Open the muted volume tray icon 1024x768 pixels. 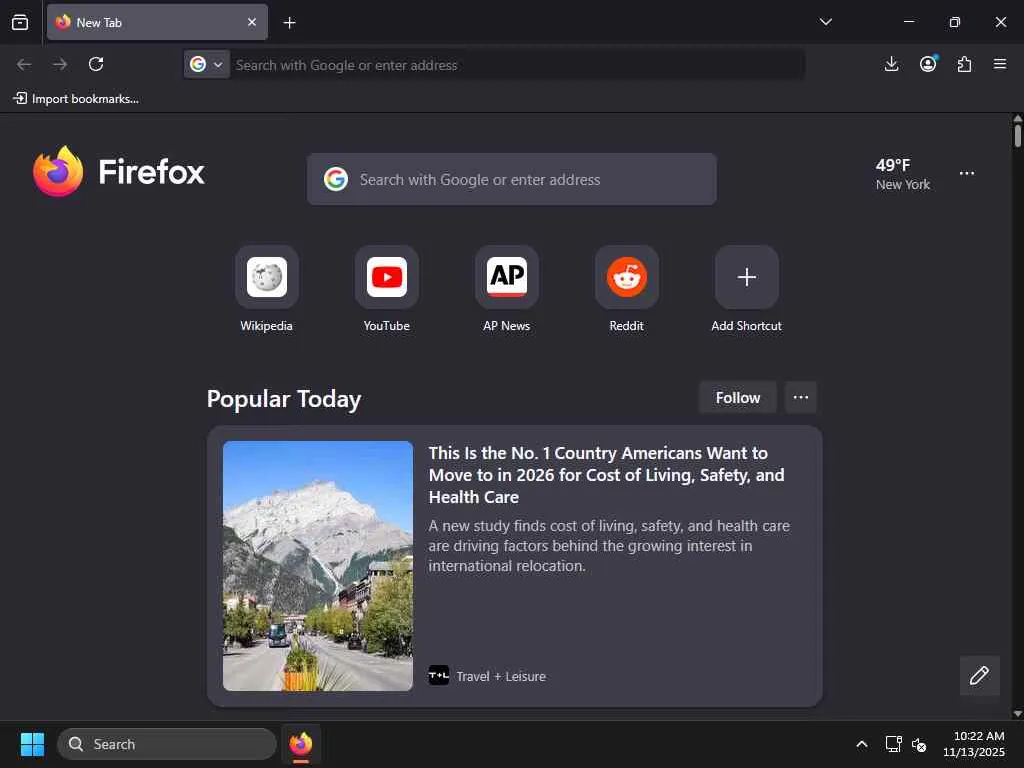pos(919,744)
